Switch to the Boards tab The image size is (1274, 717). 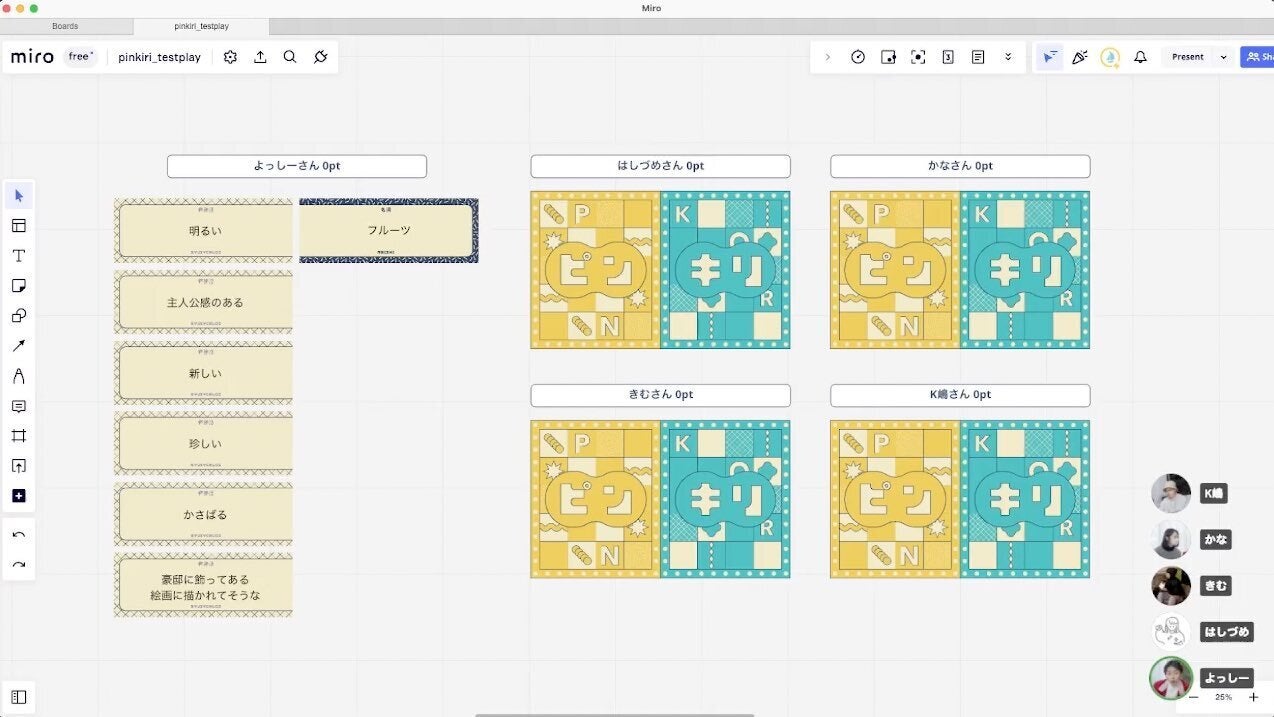[x=65, y=26]
